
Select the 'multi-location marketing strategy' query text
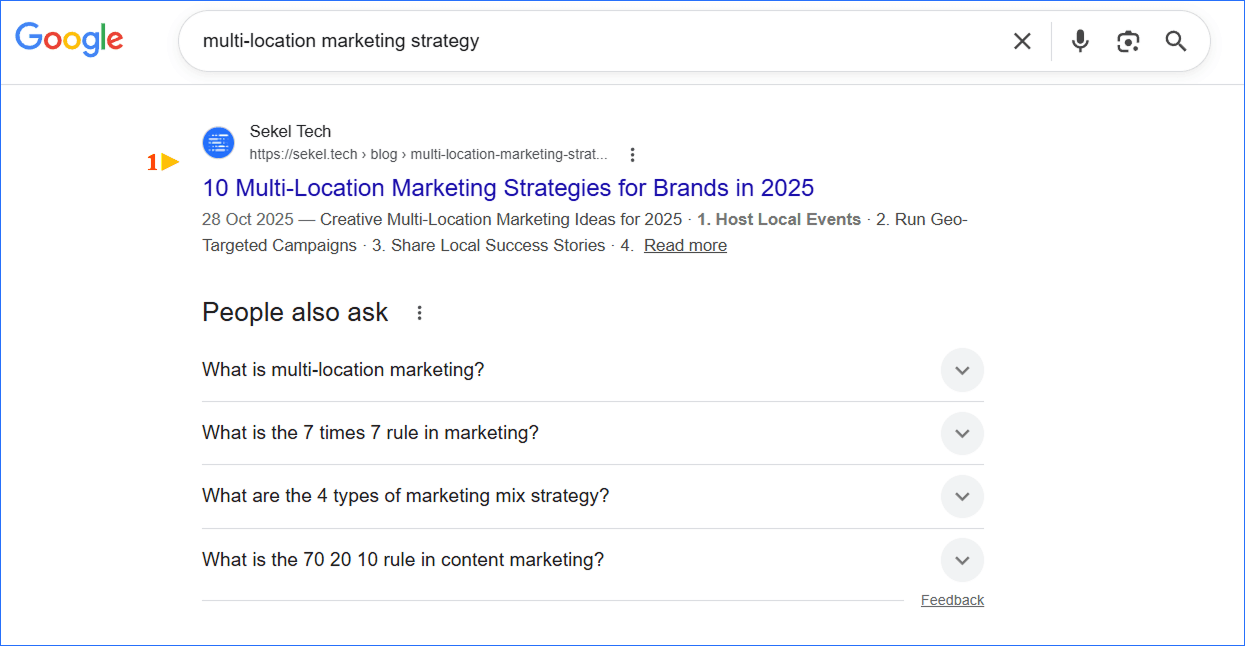pyautogui.click(x=341, y=41)
